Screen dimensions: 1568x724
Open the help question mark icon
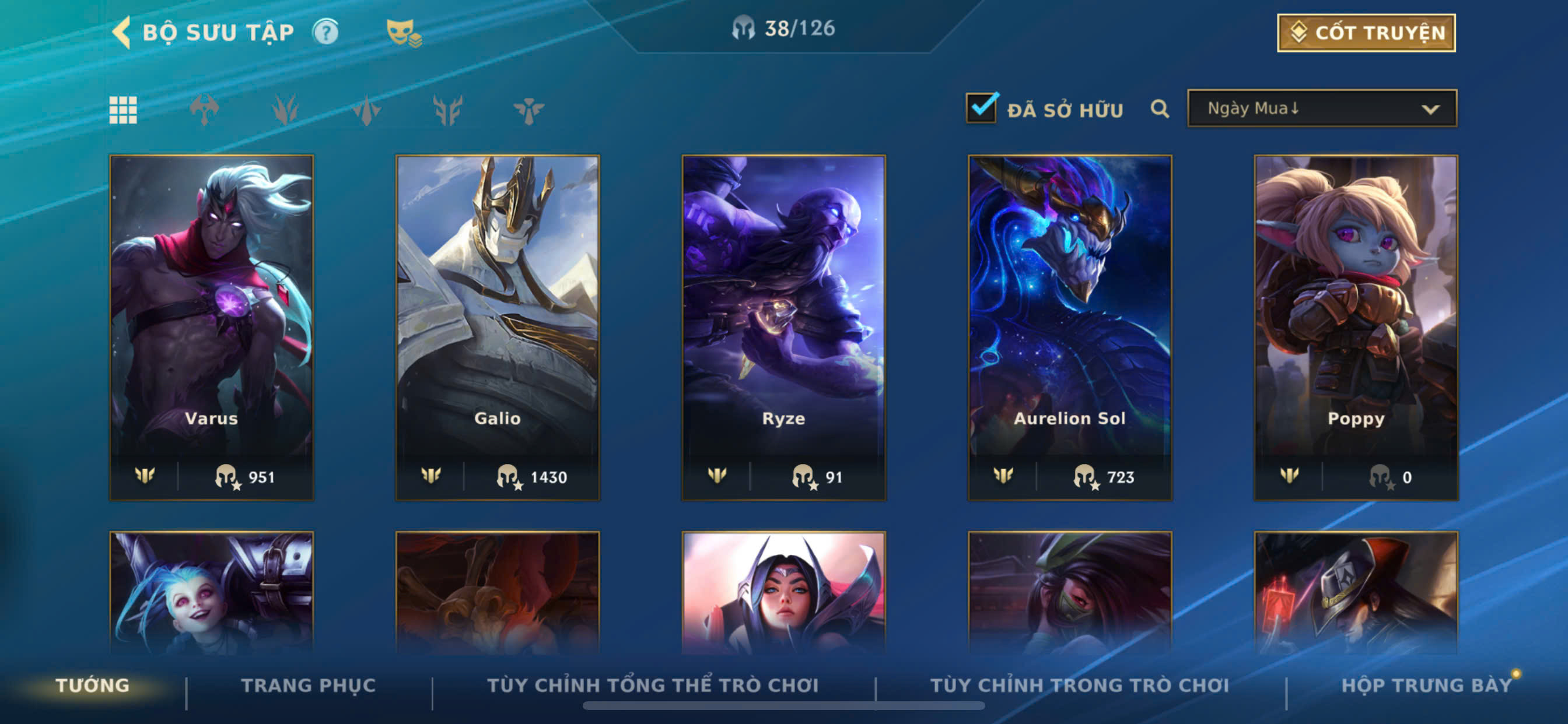(325, 31)
